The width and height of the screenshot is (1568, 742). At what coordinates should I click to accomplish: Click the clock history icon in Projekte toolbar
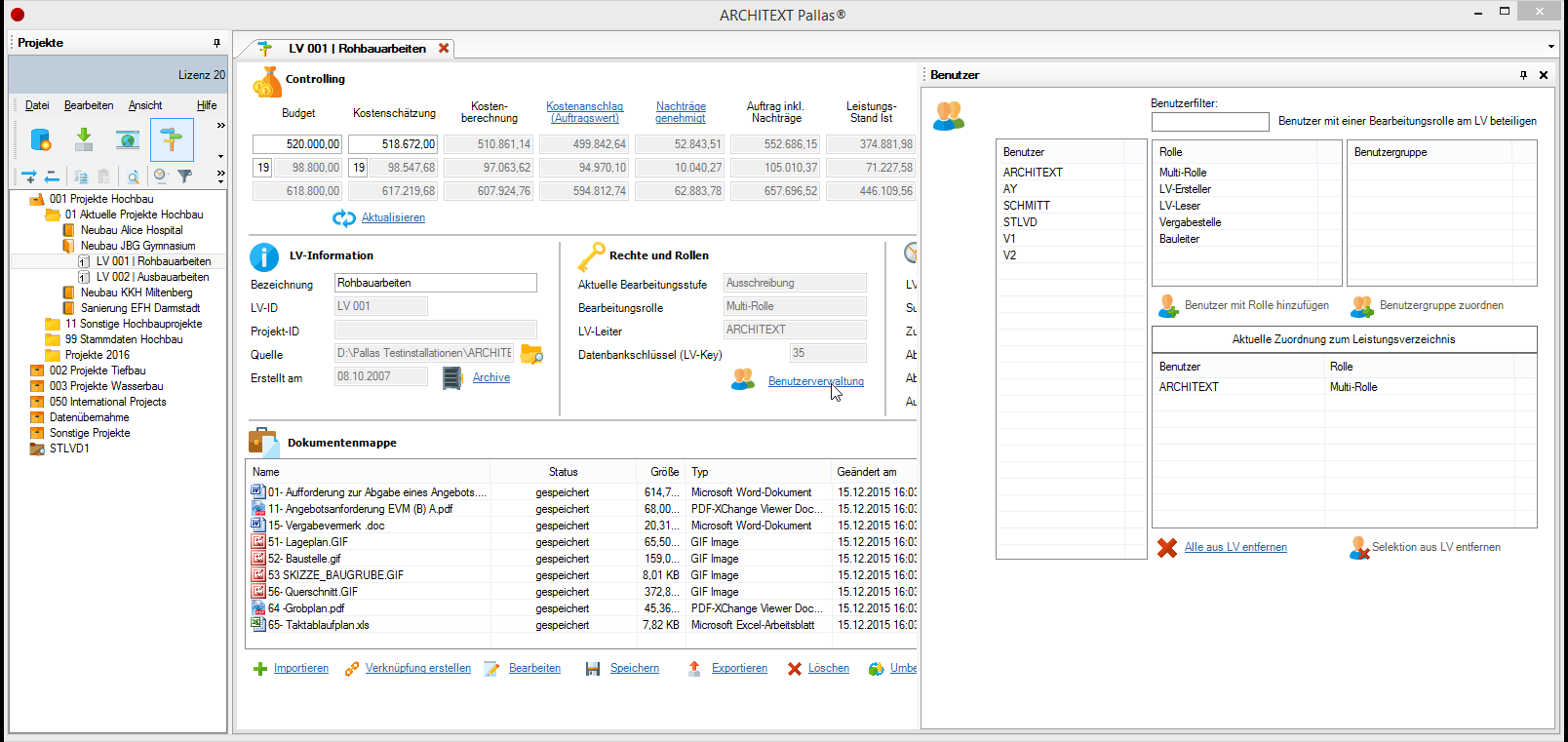pos(161,176)
